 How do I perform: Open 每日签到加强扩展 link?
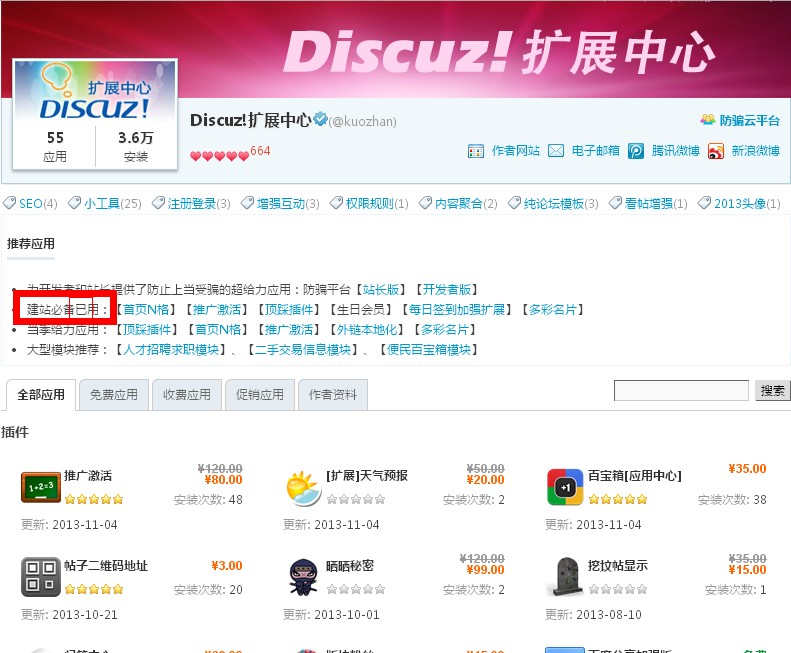coord(457,309)
